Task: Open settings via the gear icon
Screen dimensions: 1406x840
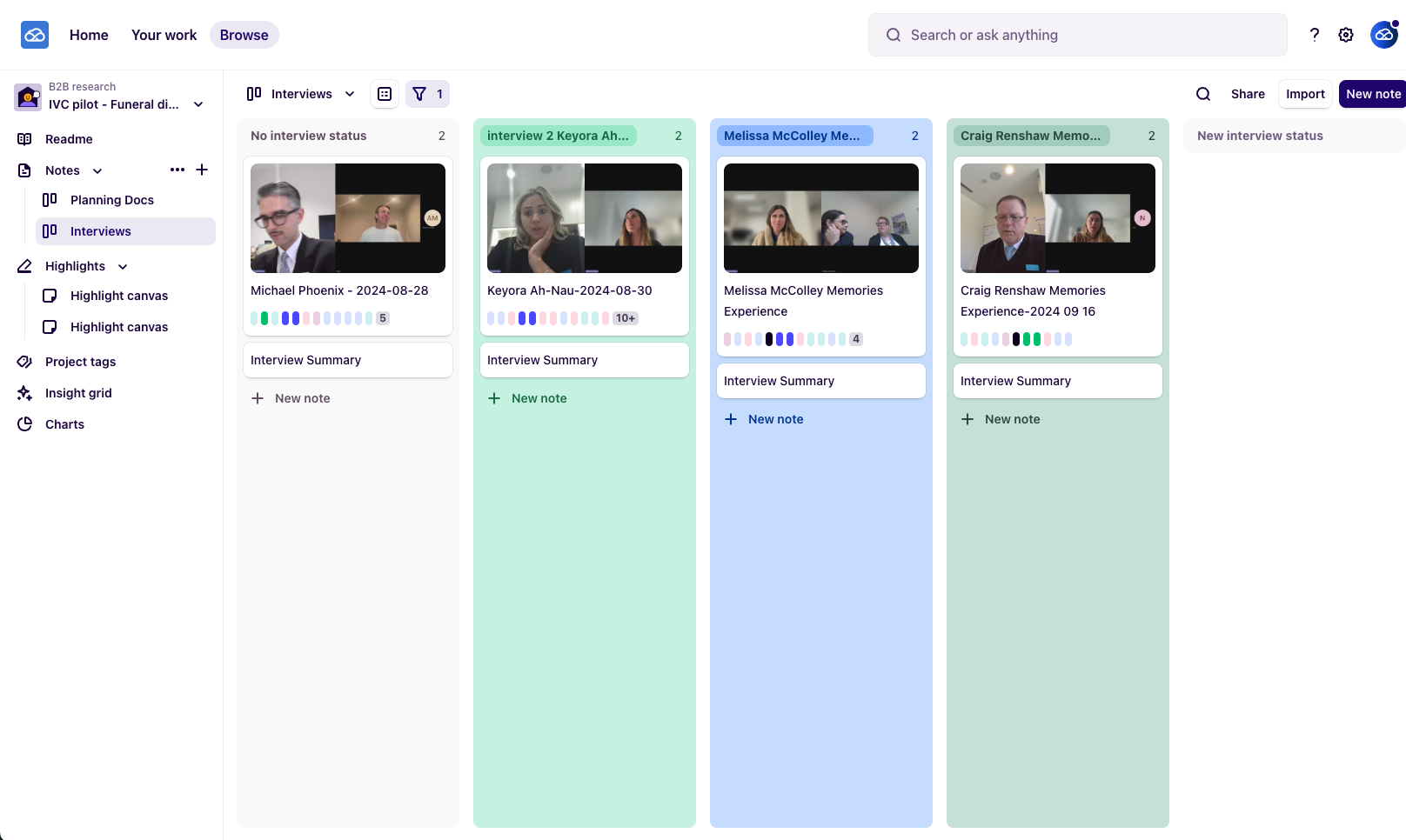Action: point(1345,35)
